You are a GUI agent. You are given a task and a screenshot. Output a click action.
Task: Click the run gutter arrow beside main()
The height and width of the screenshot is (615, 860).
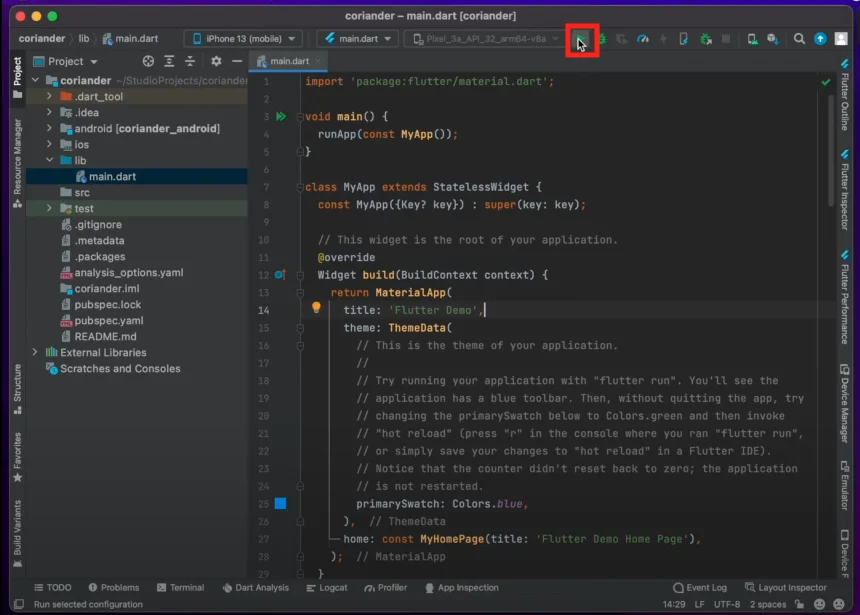point(281,117)
